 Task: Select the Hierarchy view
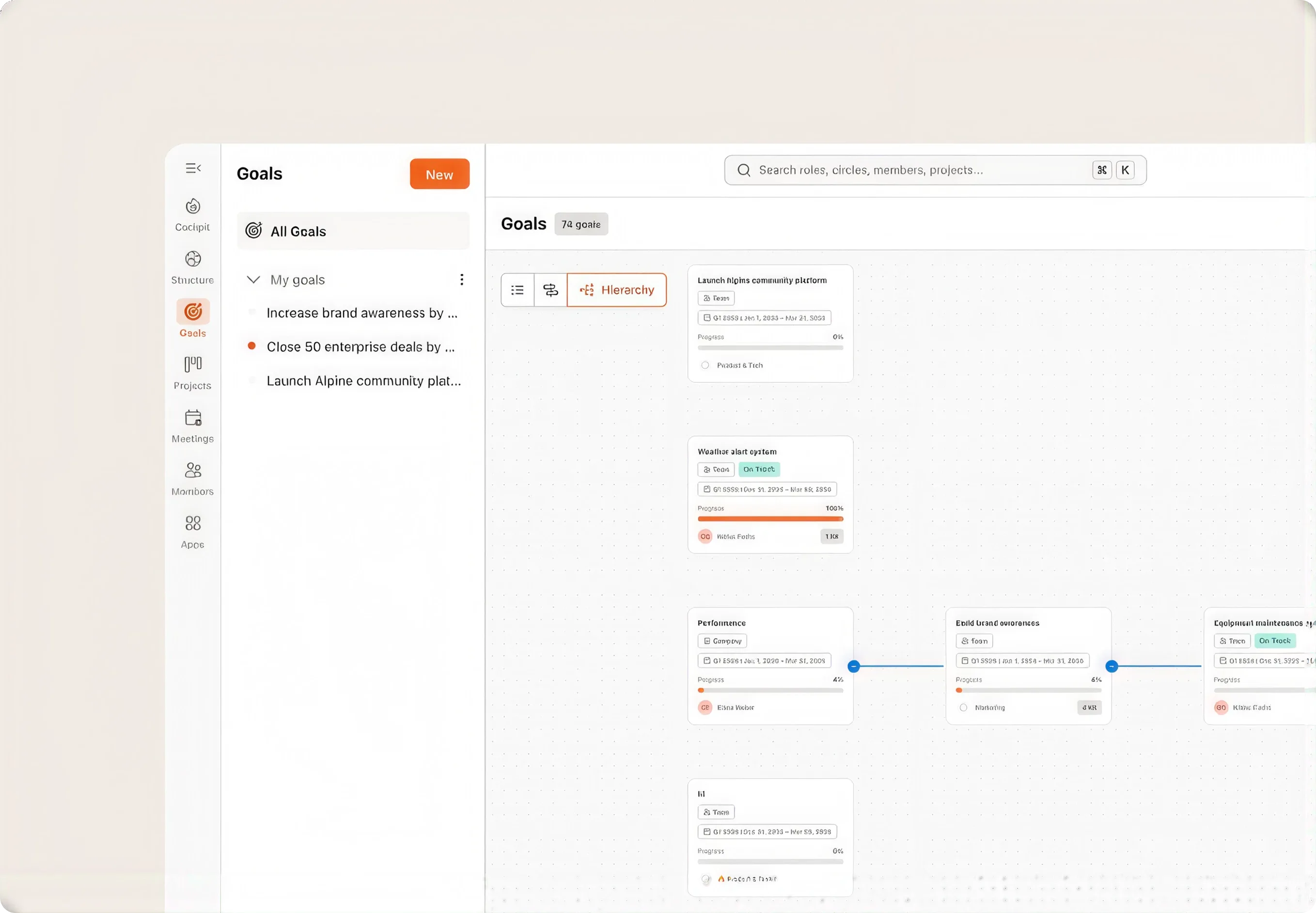tap(616, 290)
